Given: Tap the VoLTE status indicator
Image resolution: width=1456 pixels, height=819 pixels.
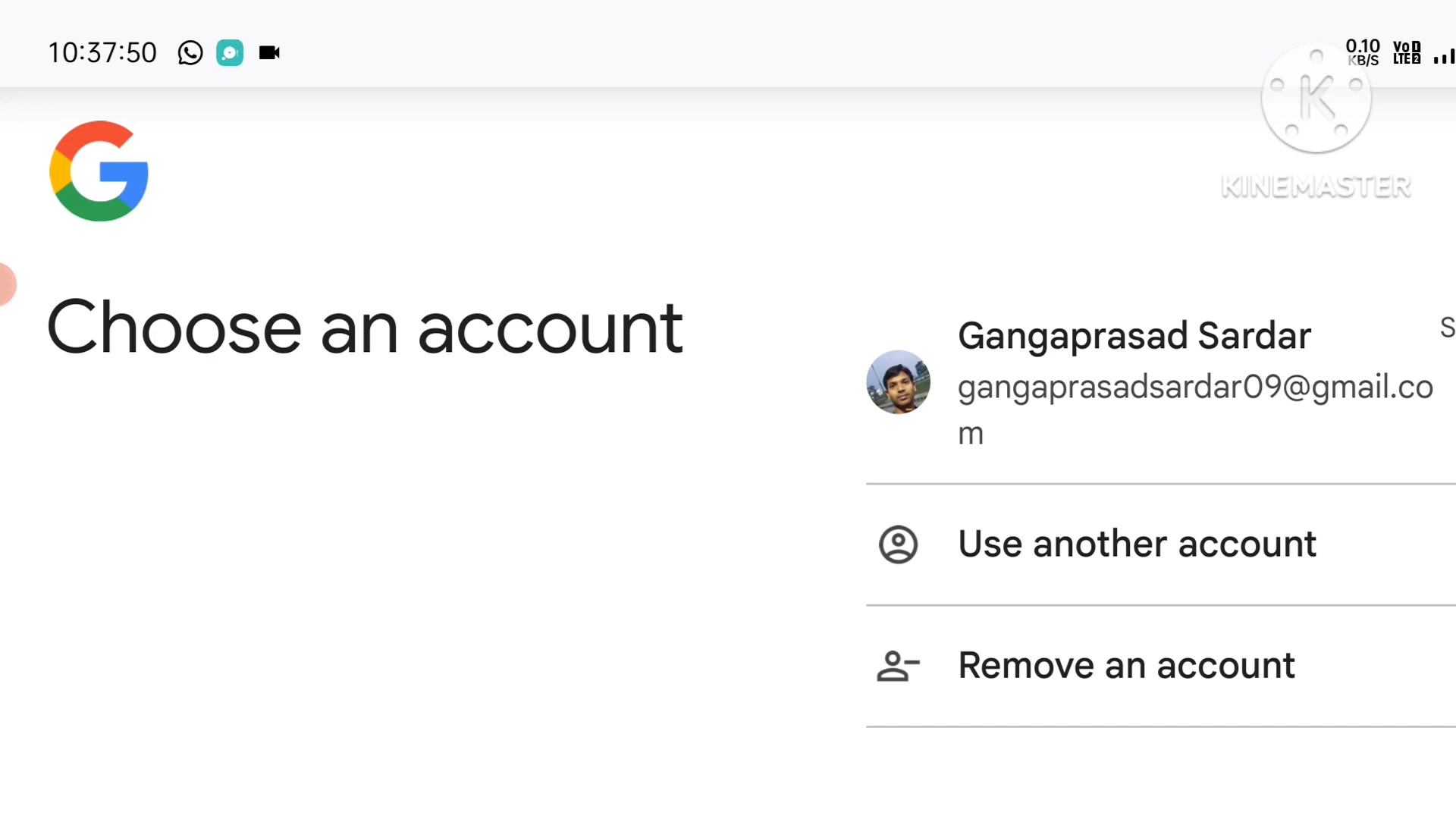Looking at the screenshot, I should (1407, 53).
